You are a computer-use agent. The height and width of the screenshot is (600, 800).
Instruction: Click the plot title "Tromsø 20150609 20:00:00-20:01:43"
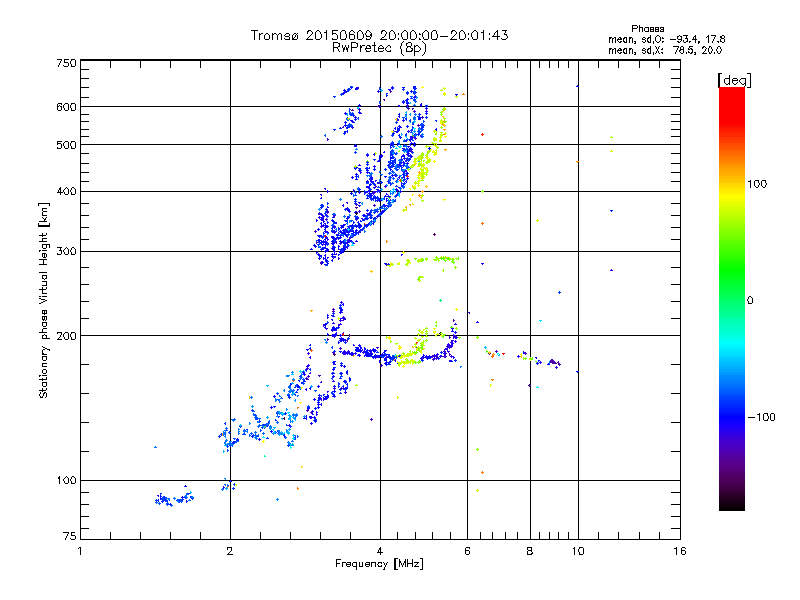[x=379, y=35]
